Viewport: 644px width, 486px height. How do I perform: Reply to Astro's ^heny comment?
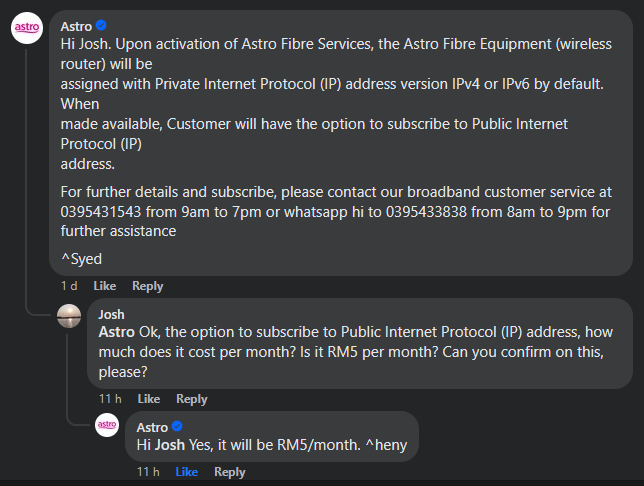(229, 472)
